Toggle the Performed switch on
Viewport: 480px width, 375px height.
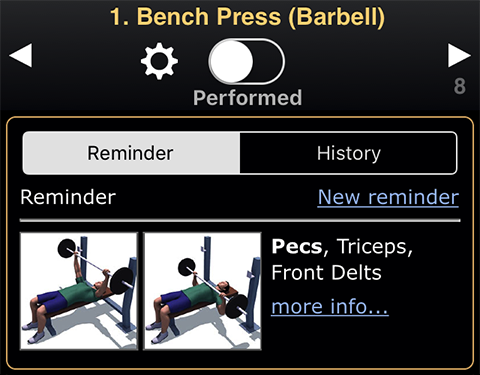pos(247,61)
